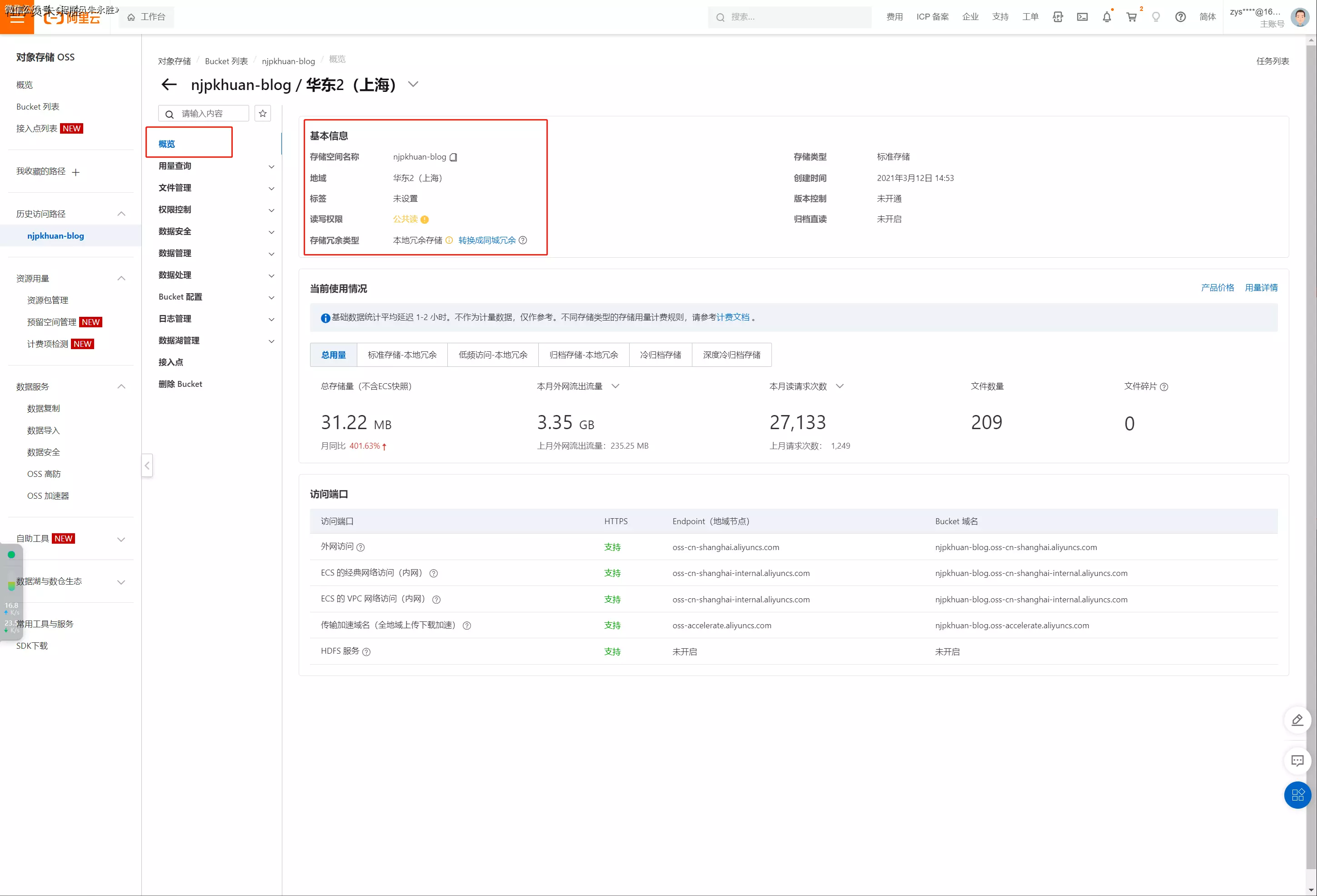This screenshot has height=896, width=1317.
Task: Click the help question mark icon
Action: [1180, 17]
